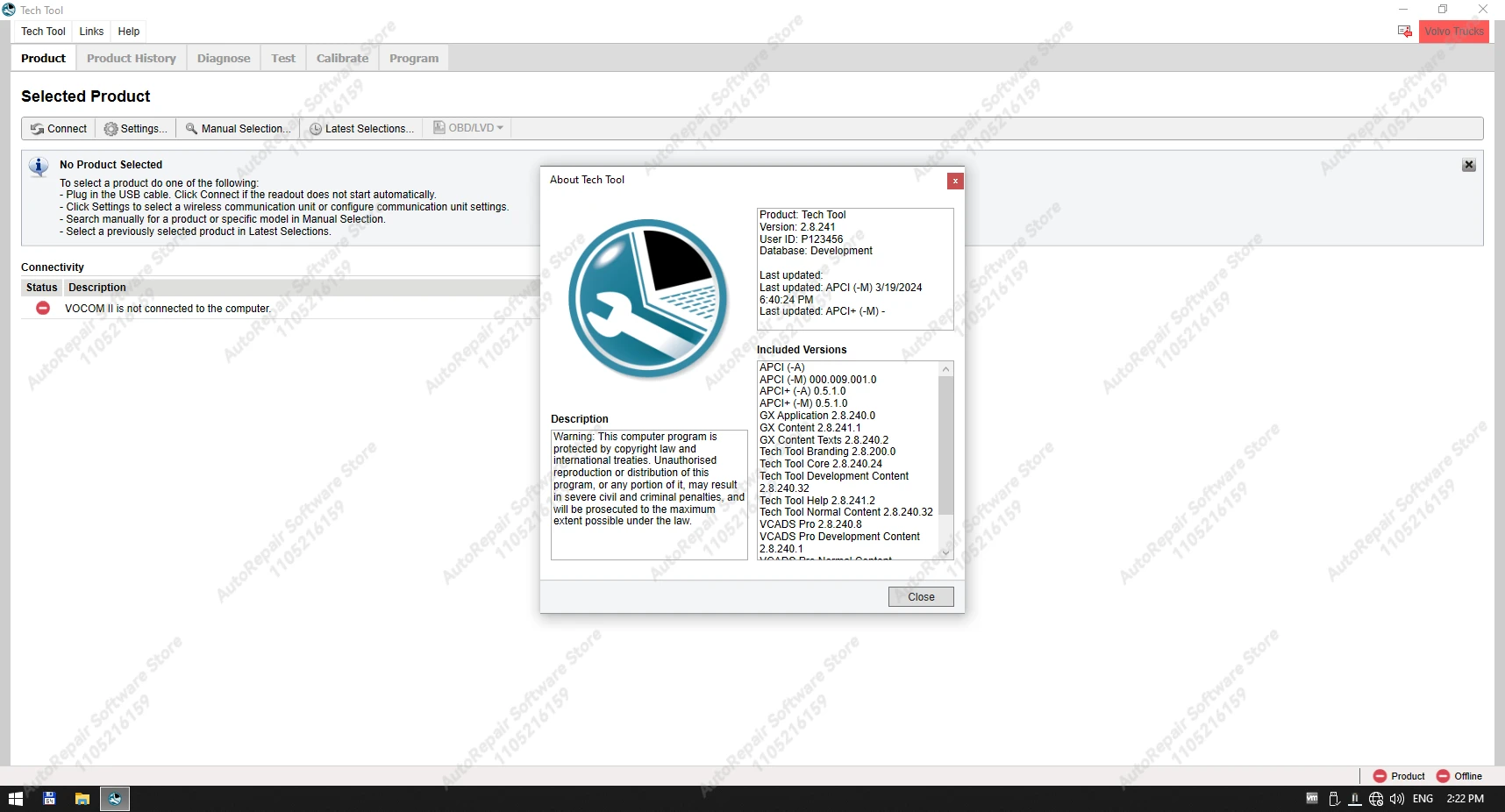Open the Links menu
The height and width of the screenshot is (812, 1505).
coord(91,32)
